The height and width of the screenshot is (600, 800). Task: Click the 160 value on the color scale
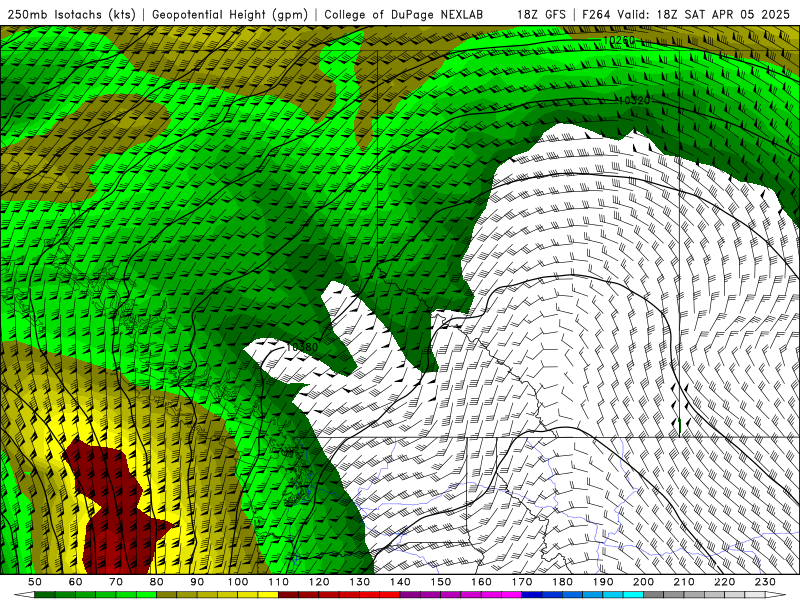(481, 582)
